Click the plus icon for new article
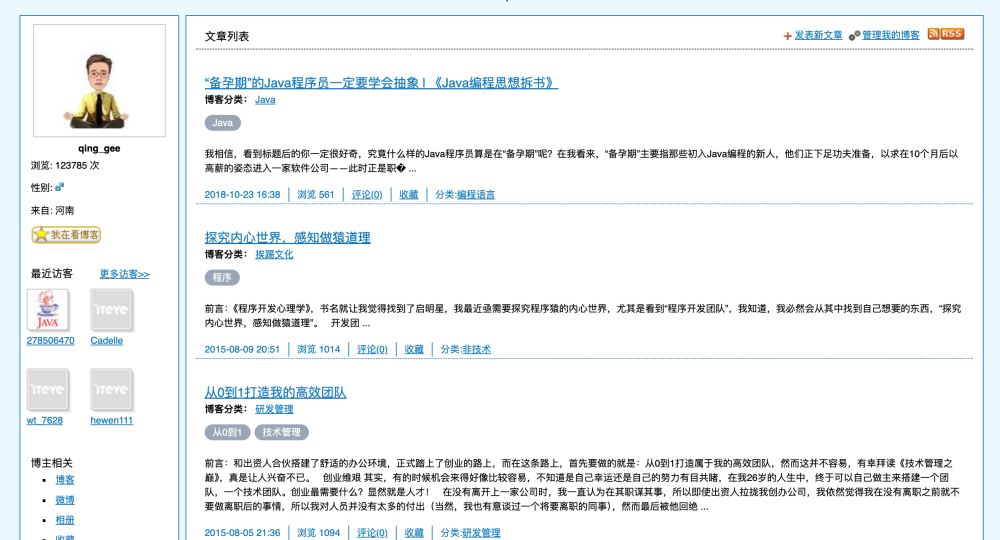The image size is (1000, 540). pos(787,36)
